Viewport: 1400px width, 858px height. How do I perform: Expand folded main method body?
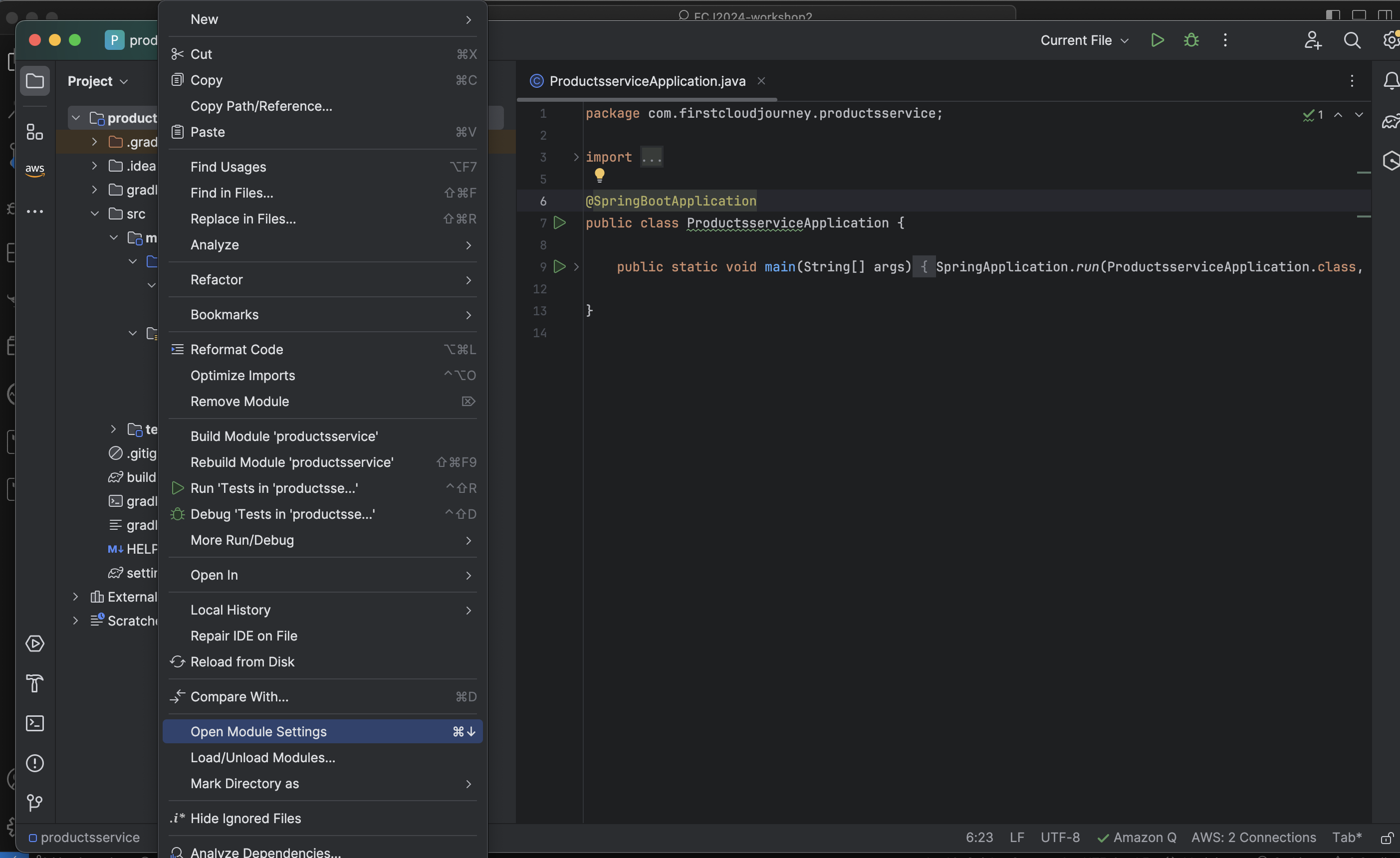(x=576, y=266)
